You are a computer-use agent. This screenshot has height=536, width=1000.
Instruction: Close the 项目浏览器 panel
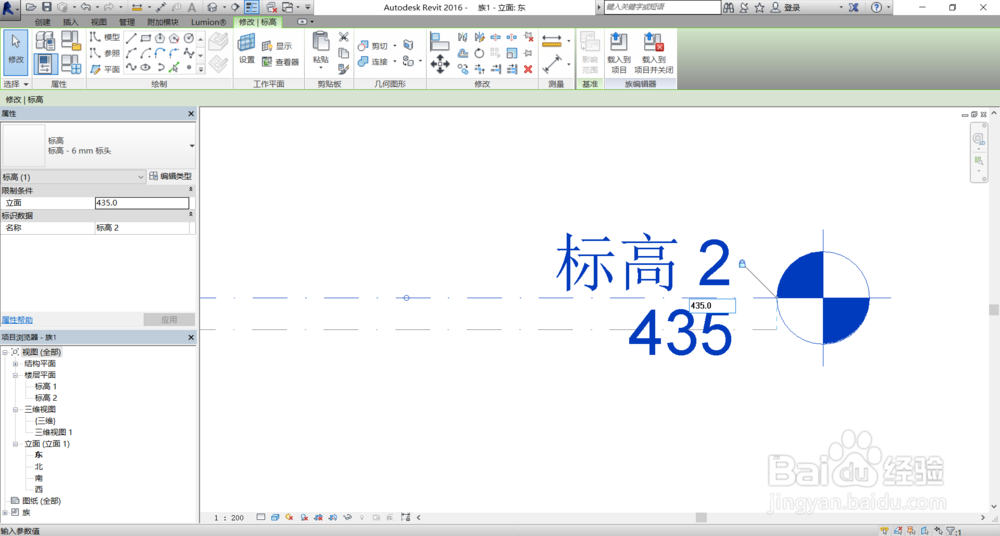tap(191, 337)
